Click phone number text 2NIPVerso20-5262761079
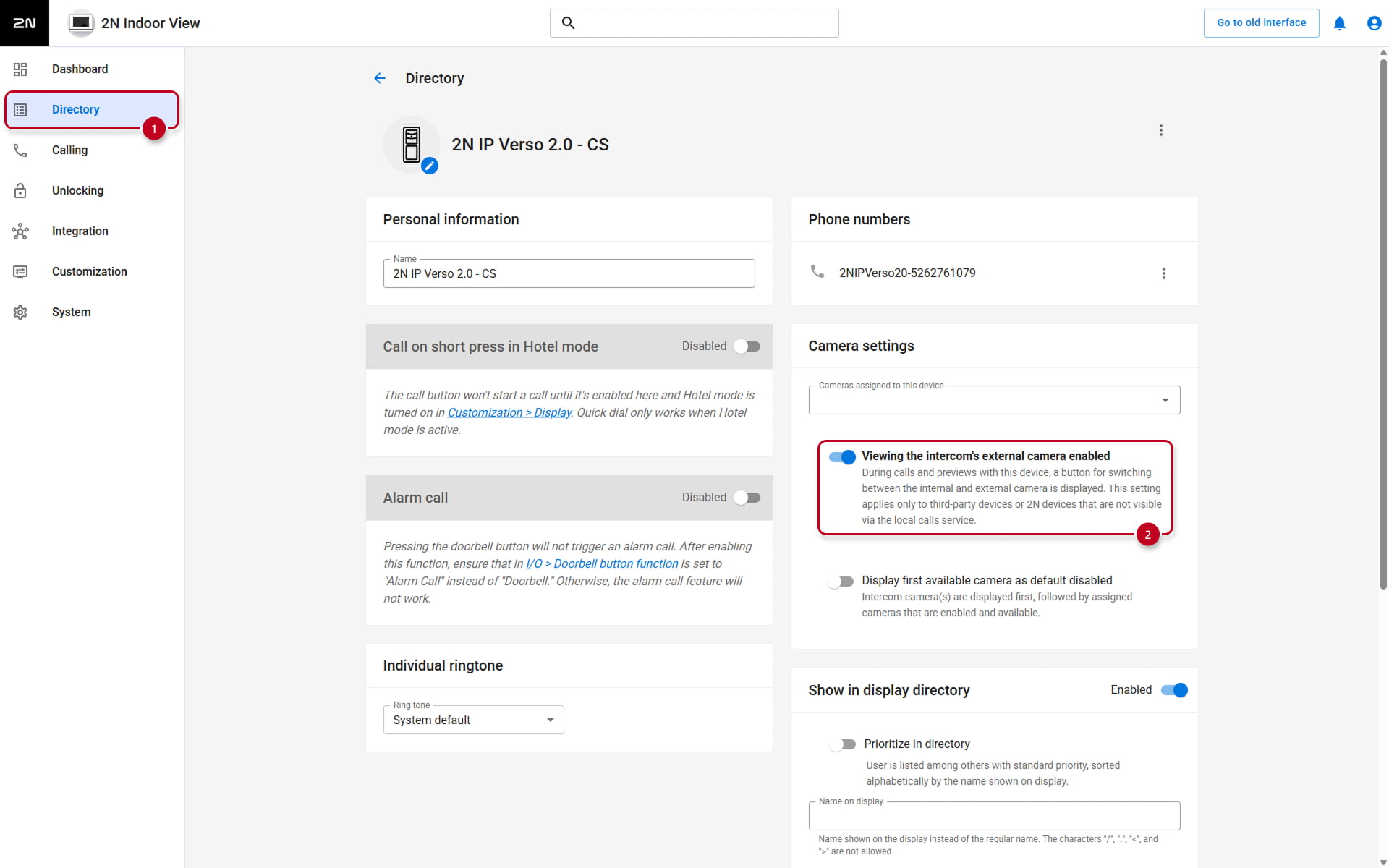The height and width of the screenshot is (868, 1389). pos(907,273)
